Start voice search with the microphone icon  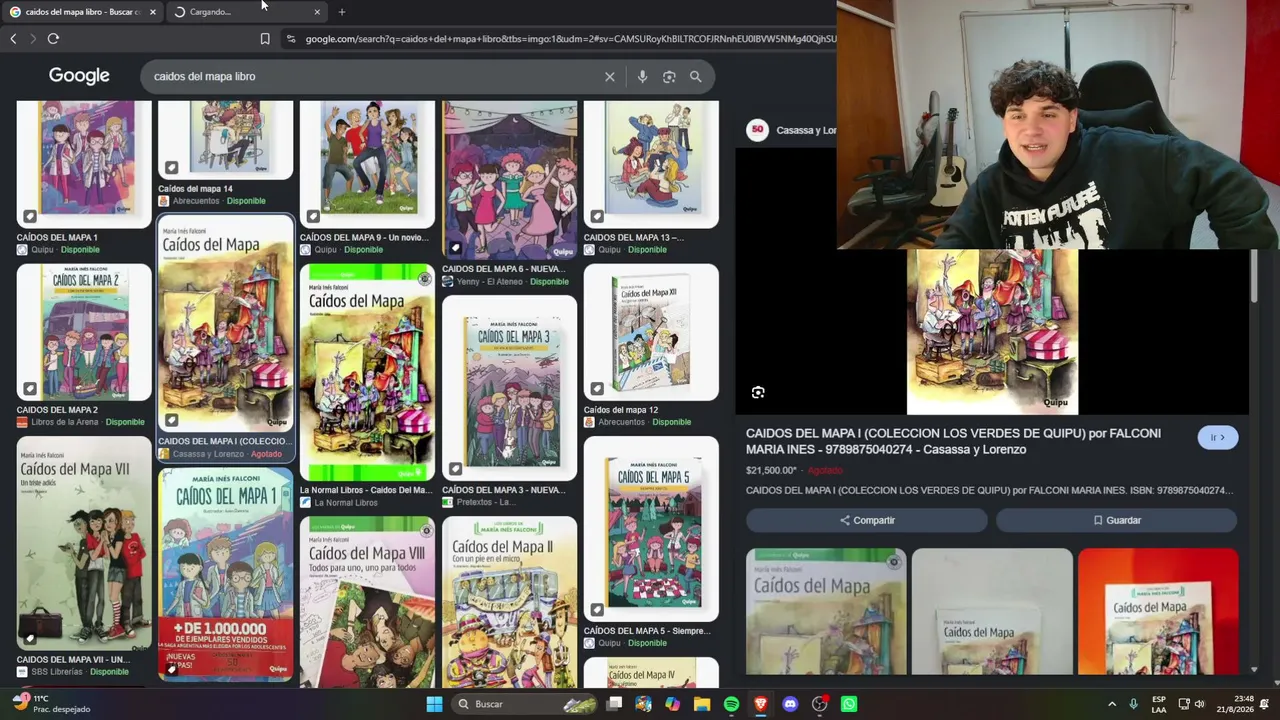tap(642, 77)
